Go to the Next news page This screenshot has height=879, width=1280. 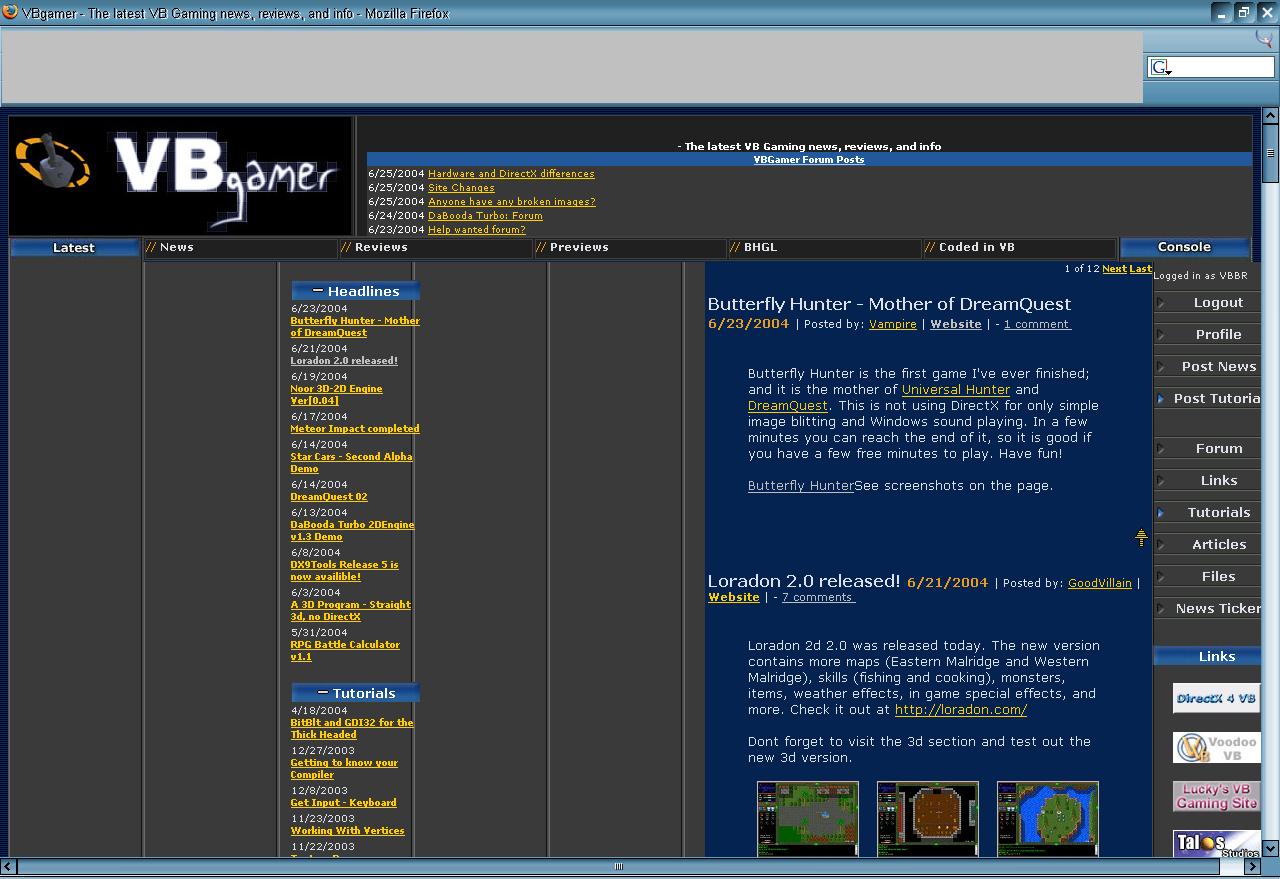coord(1114,269)
